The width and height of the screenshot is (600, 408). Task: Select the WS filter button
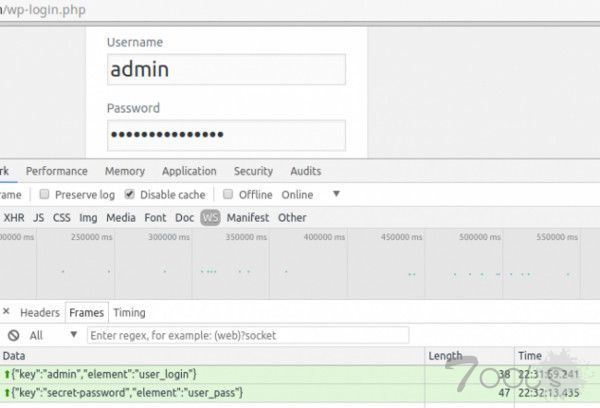click(210, 217)
